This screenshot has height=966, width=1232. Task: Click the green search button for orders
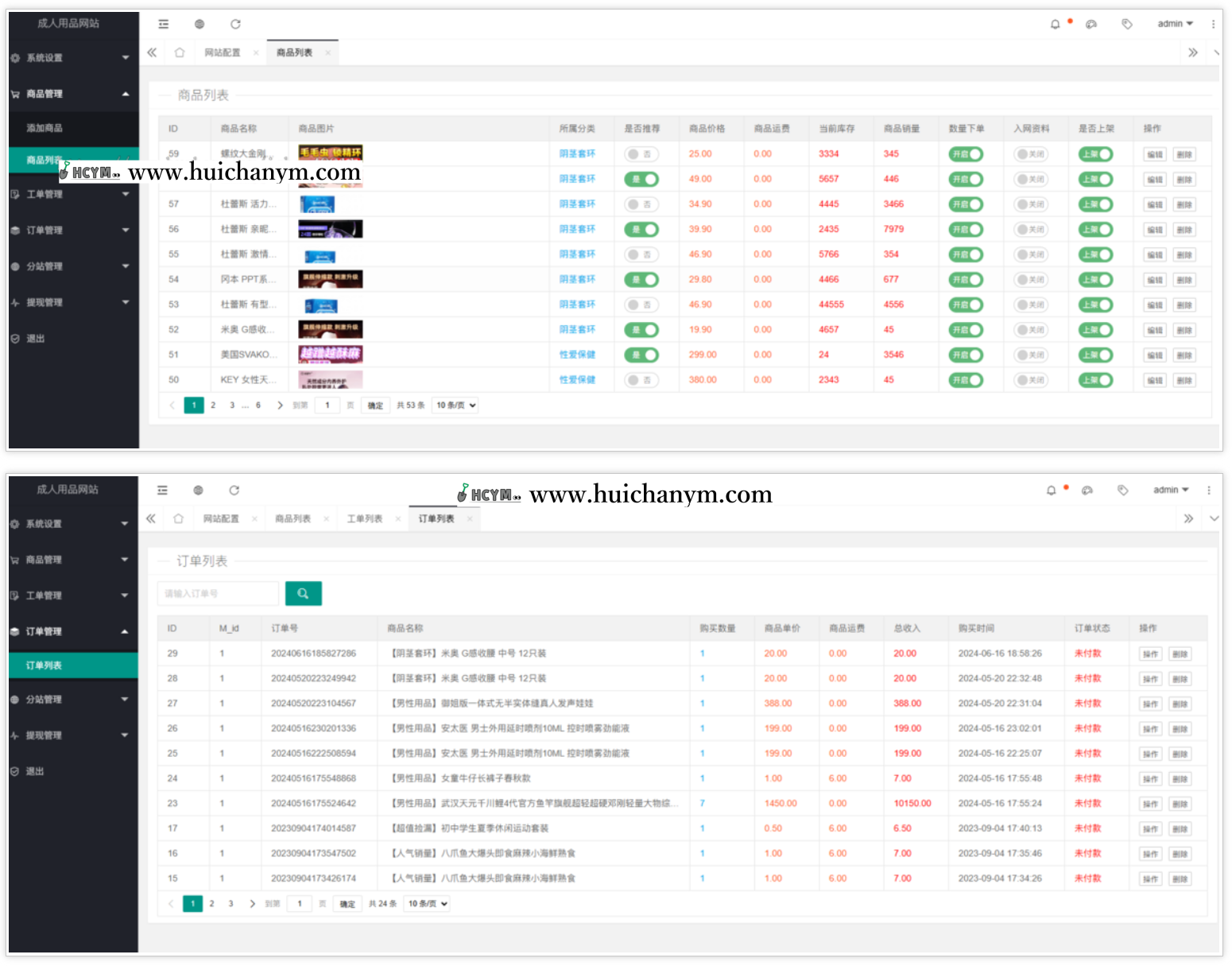pos(303,593)
